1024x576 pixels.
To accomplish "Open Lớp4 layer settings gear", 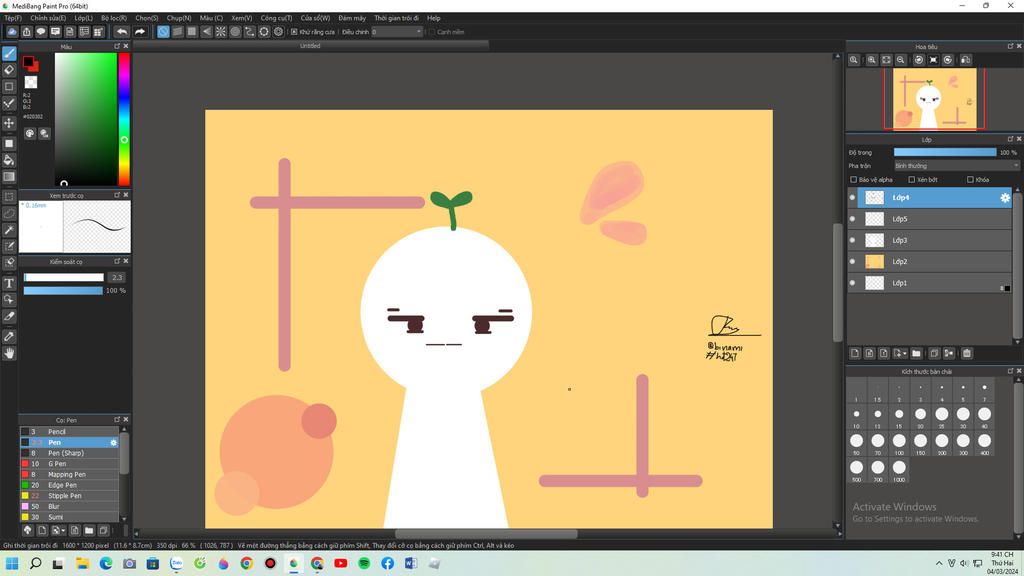I will [x=1004, y=198].
